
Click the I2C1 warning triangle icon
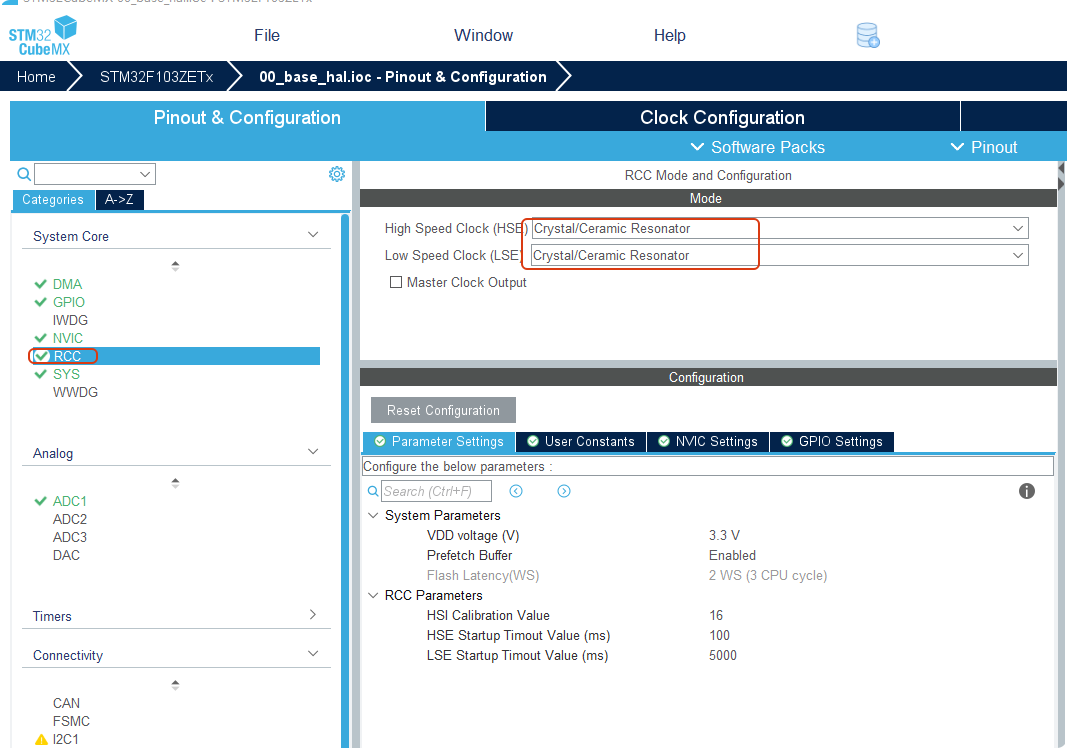(41, 739)
